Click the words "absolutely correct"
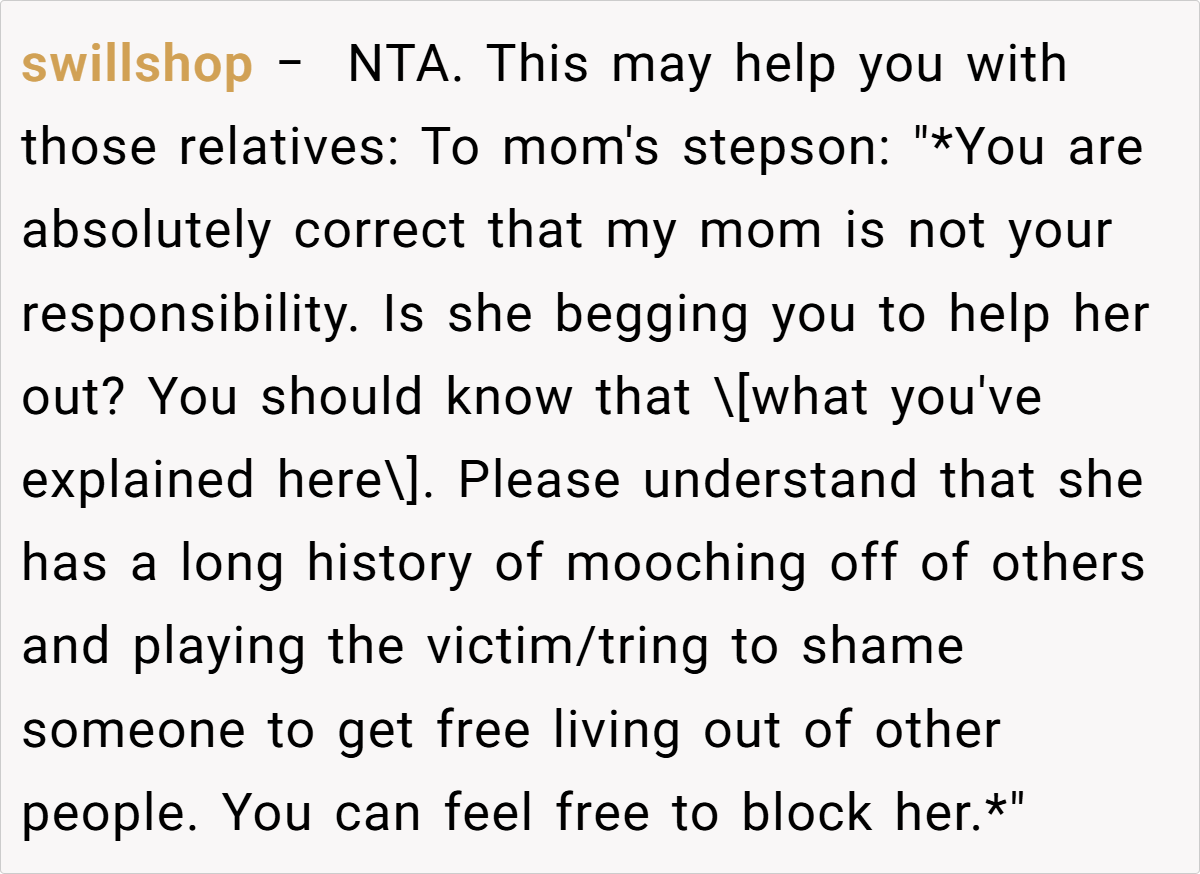Image resolution: width=1200 pixels, height=874 pixels. 244,232
